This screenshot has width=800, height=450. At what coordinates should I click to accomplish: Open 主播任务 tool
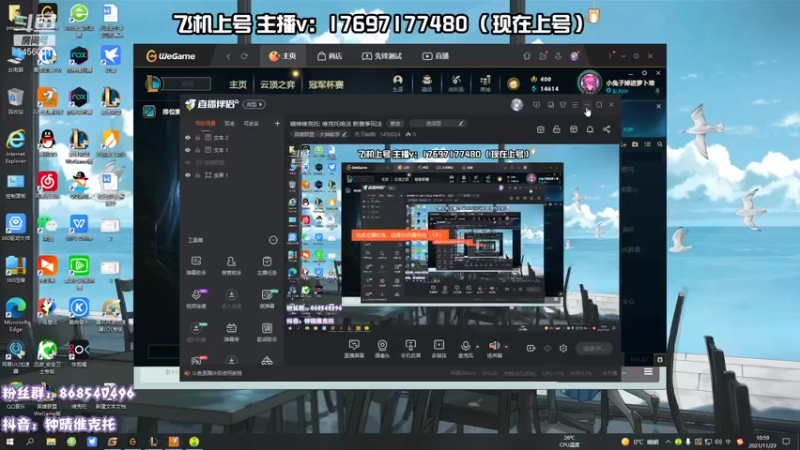(266, 265)
